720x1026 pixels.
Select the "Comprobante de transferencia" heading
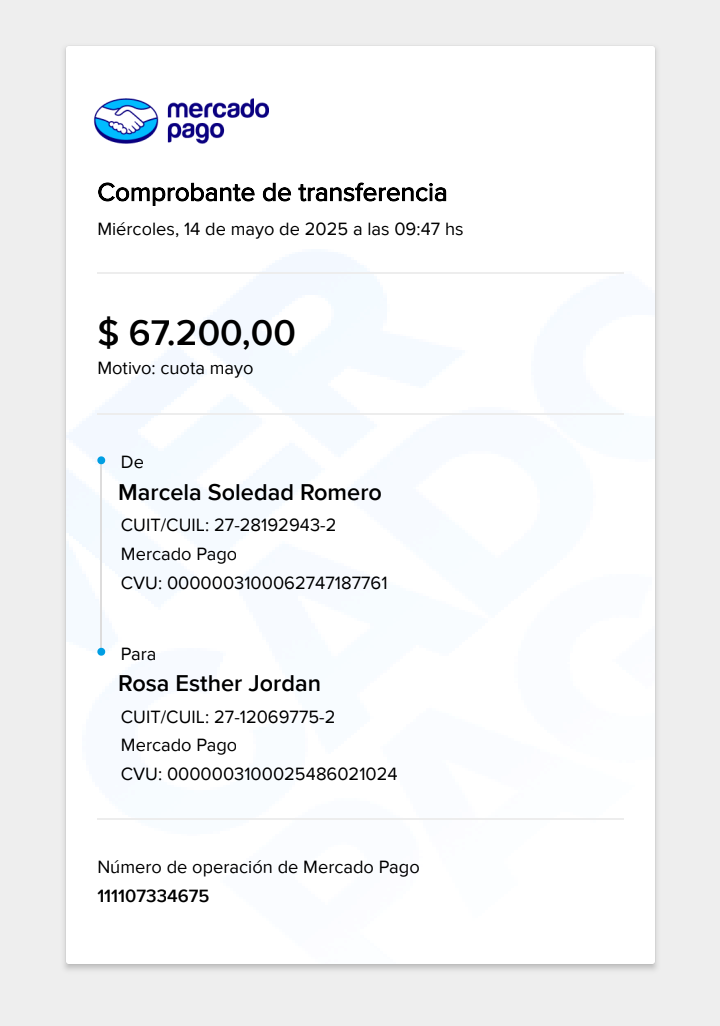click(272, 192)
